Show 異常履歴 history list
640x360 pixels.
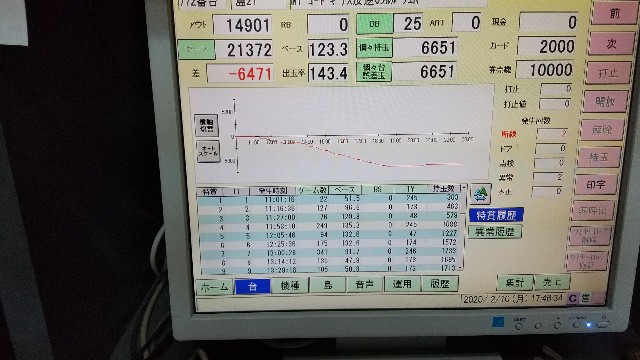(x=494, y=232)
